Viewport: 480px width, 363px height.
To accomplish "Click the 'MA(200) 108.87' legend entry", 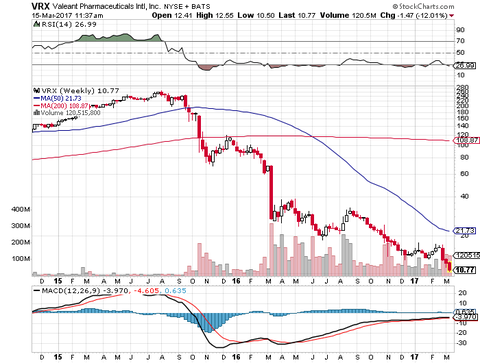I will point(64,106).
